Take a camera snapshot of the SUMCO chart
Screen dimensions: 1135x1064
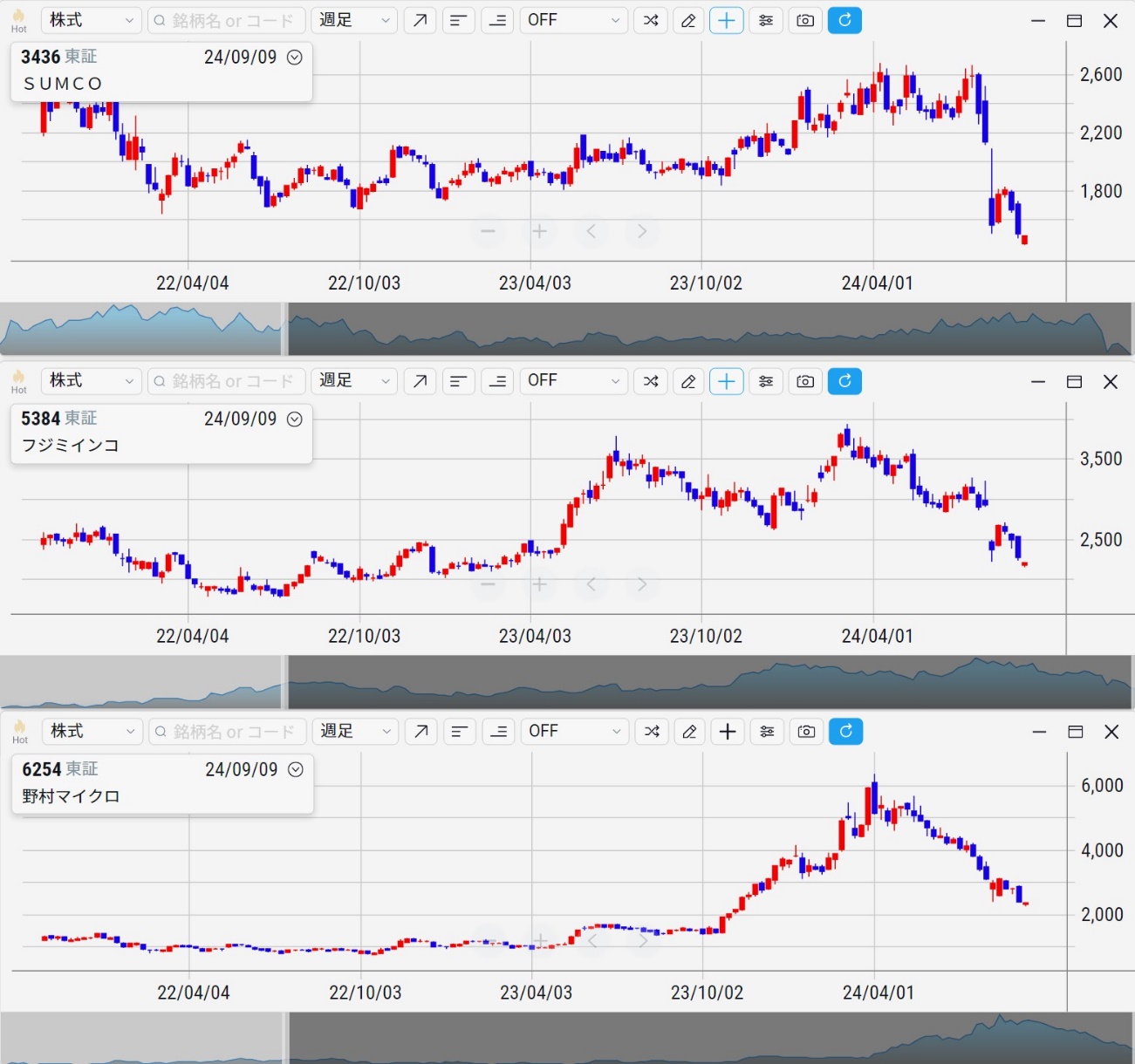[805, 20]
